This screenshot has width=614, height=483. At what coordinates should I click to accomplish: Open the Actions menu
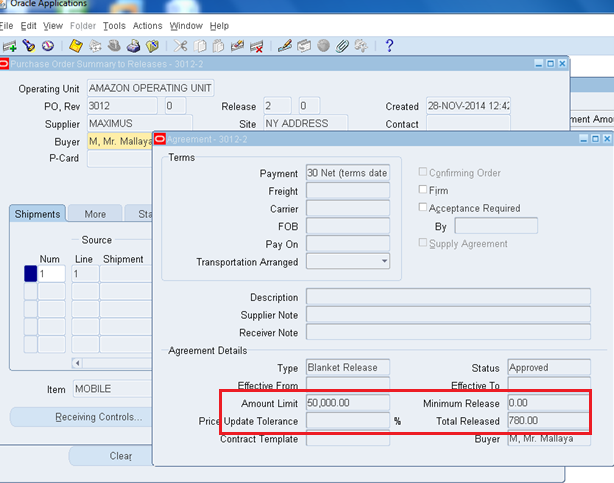(148, 26)
